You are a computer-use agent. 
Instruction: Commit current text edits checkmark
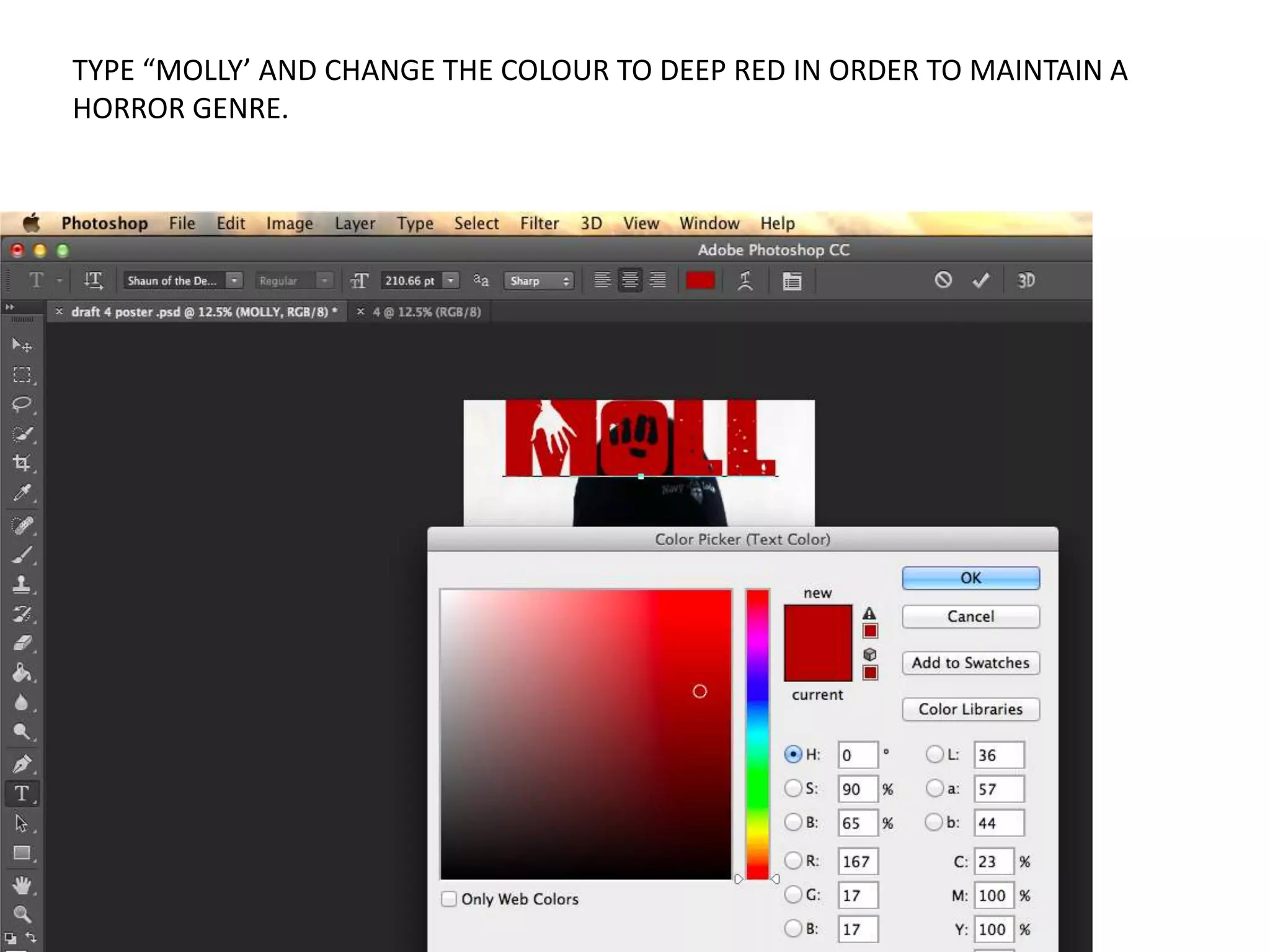980,281
